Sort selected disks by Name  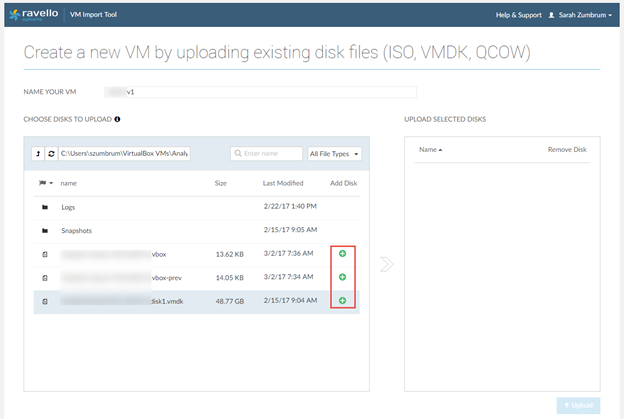point(430,149)
